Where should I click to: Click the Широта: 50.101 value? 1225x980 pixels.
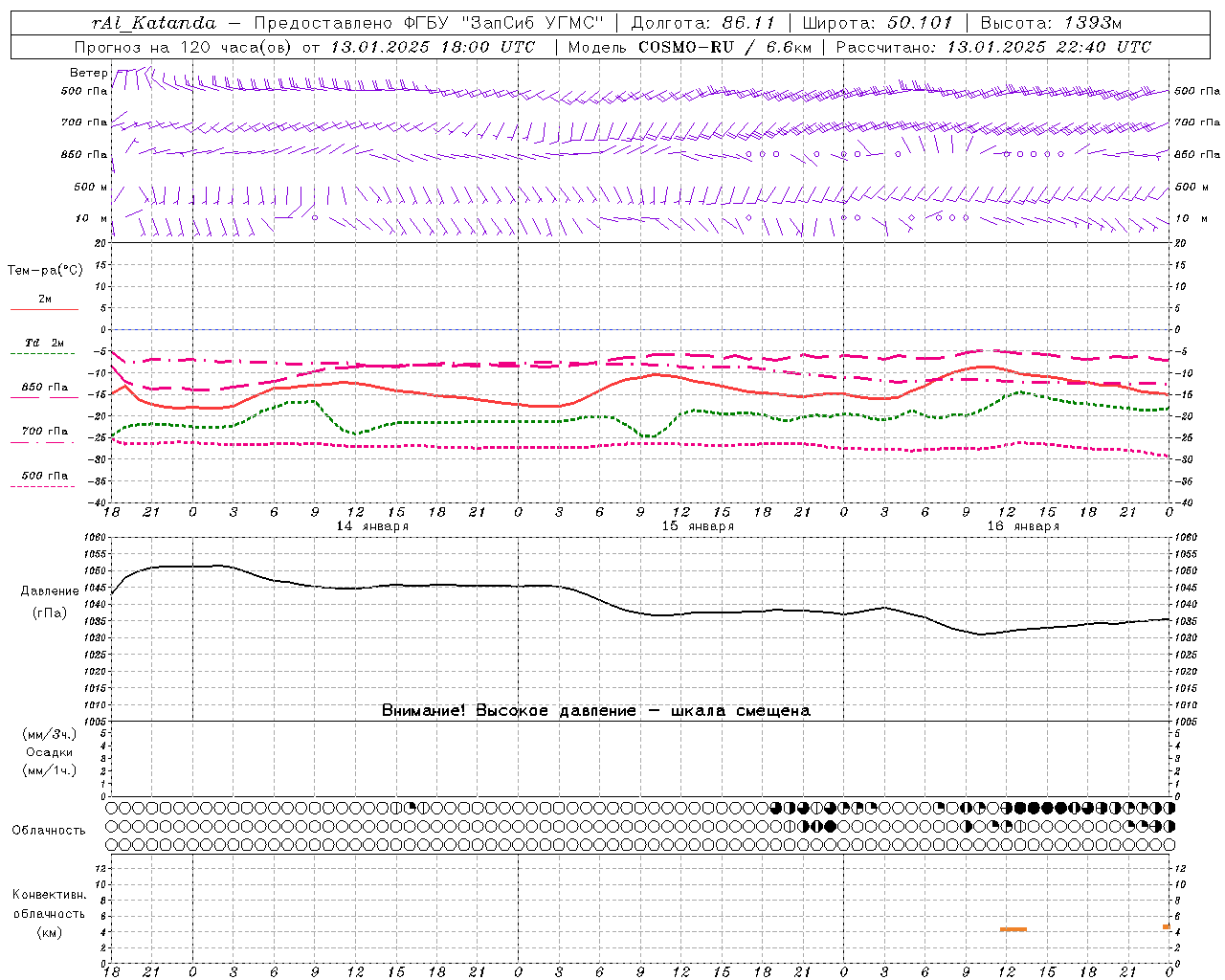coord(878,23)
